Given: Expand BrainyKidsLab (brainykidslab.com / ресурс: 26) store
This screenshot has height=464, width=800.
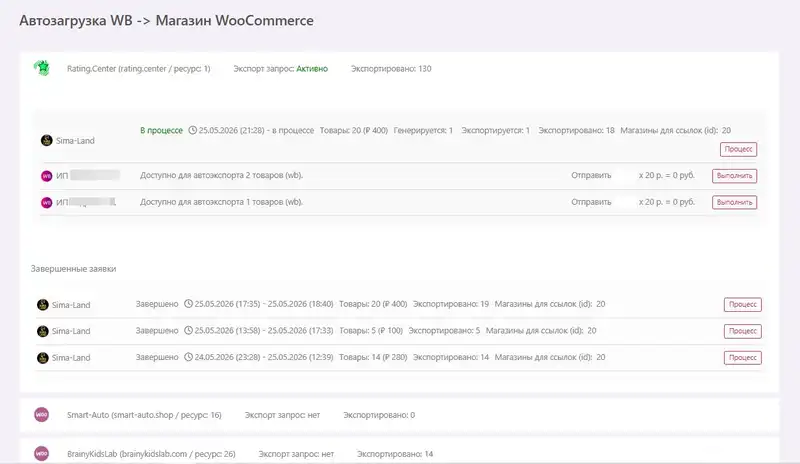Looking at the screenshot, I should coord(151,454).
